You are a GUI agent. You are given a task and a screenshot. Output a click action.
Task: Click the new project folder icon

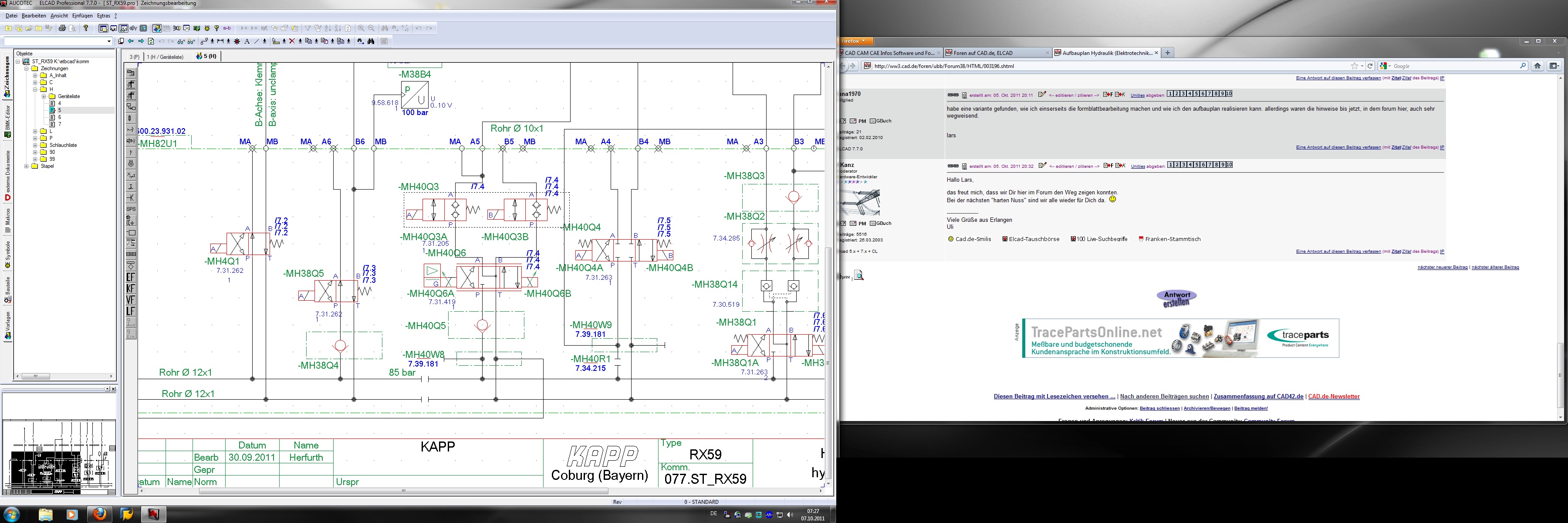8,29
